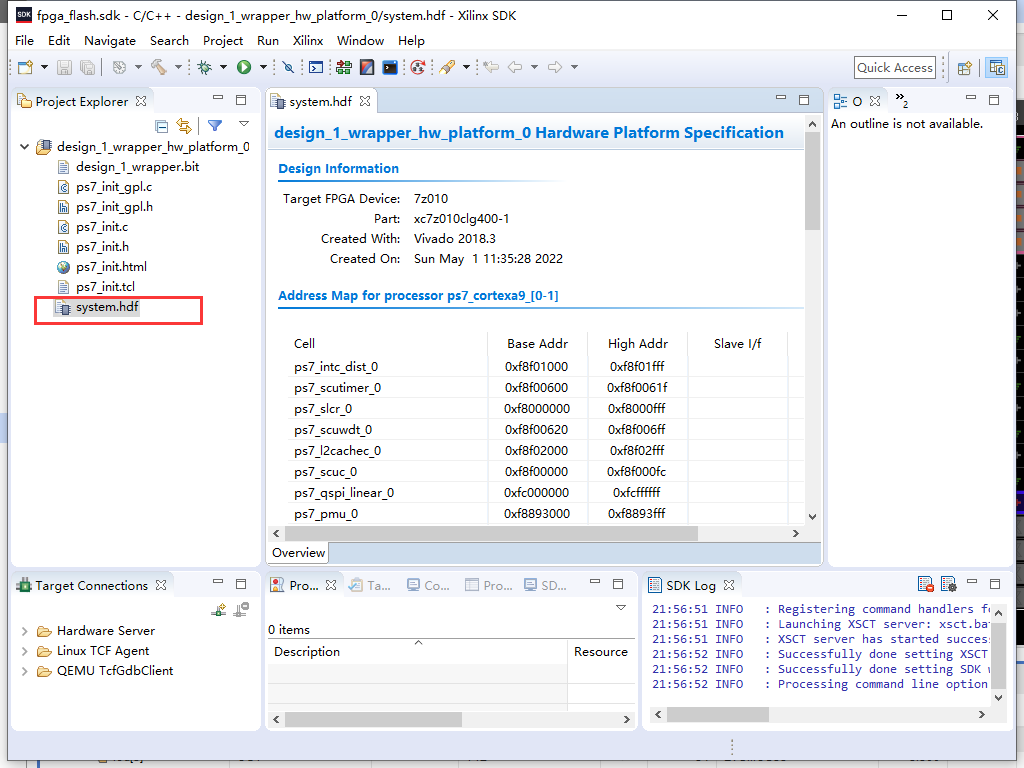Click New Target Connection icon
The width and height of the screenshot is (1024, 768).
219,609
